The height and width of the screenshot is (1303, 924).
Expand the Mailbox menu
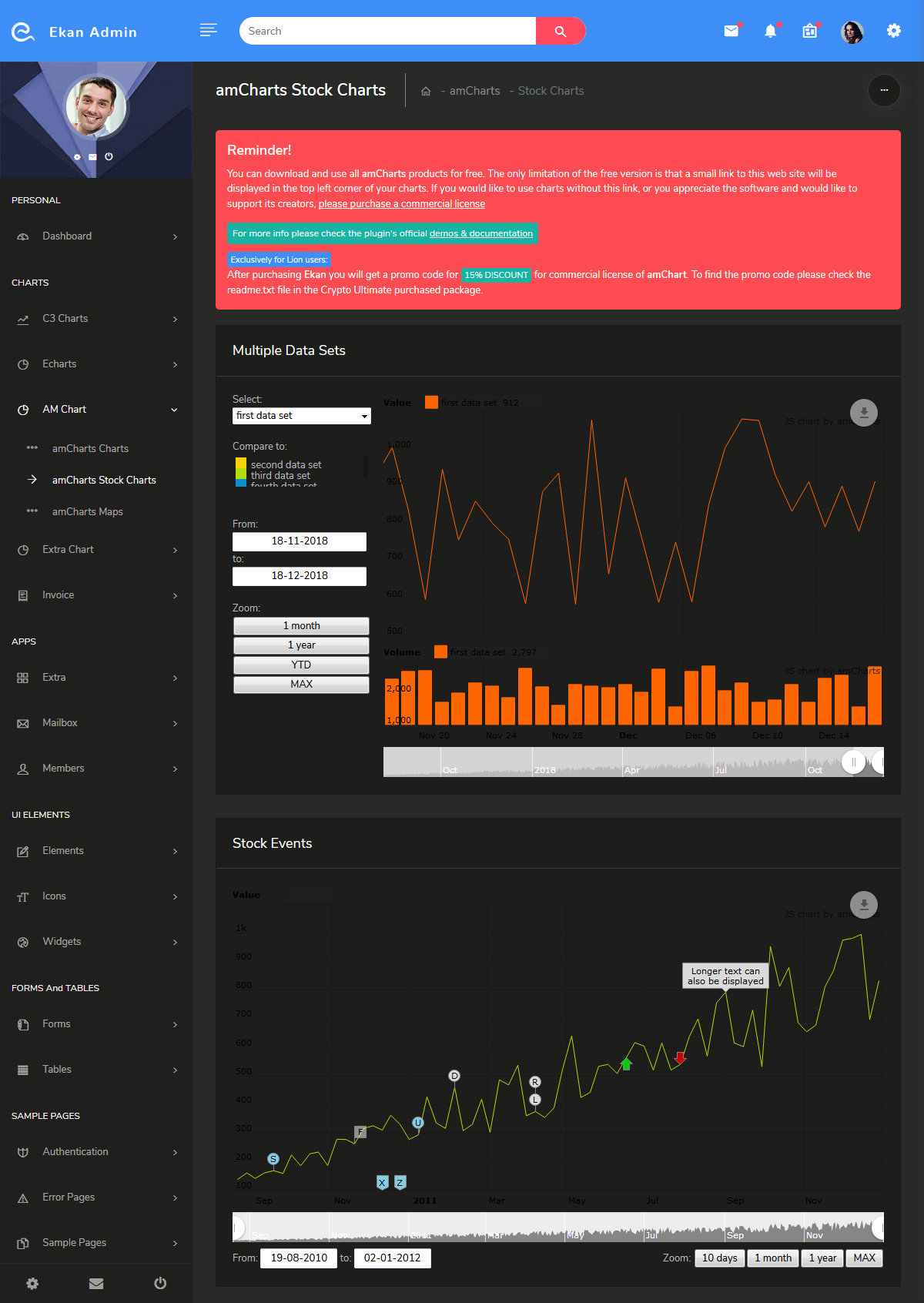(x=96, y=723)
